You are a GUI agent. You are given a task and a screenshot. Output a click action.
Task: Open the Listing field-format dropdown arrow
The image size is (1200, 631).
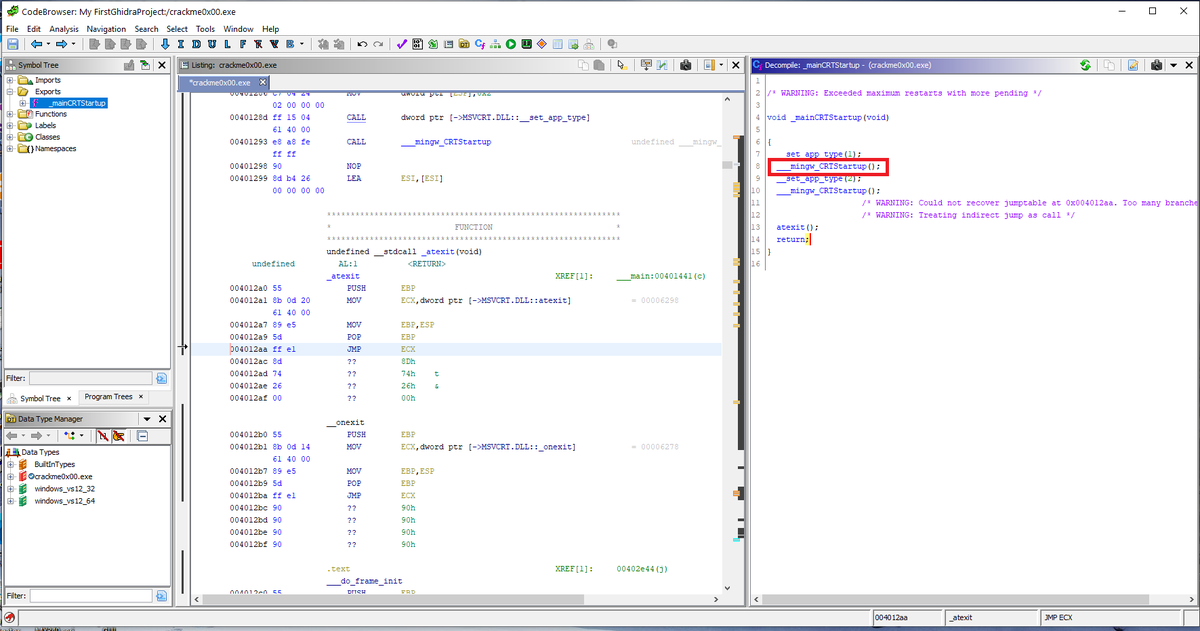(x=721, y=65)
